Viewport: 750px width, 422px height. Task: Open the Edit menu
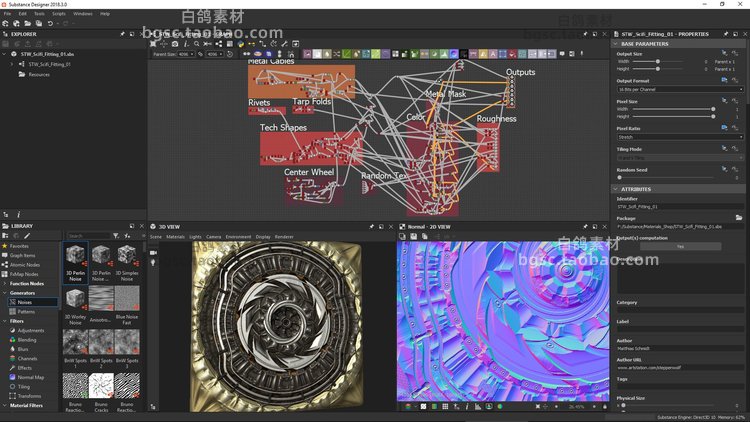22,14
